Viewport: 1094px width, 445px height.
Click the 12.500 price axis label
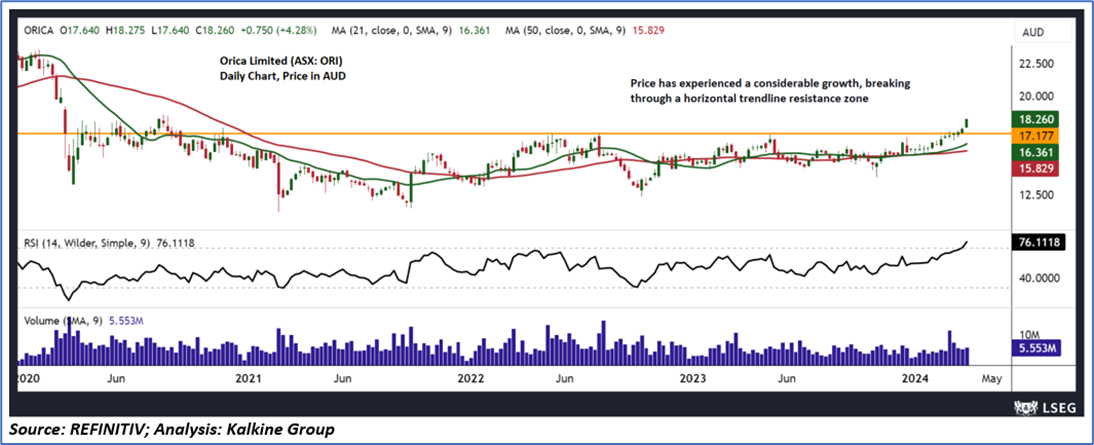coord(1039,195)
